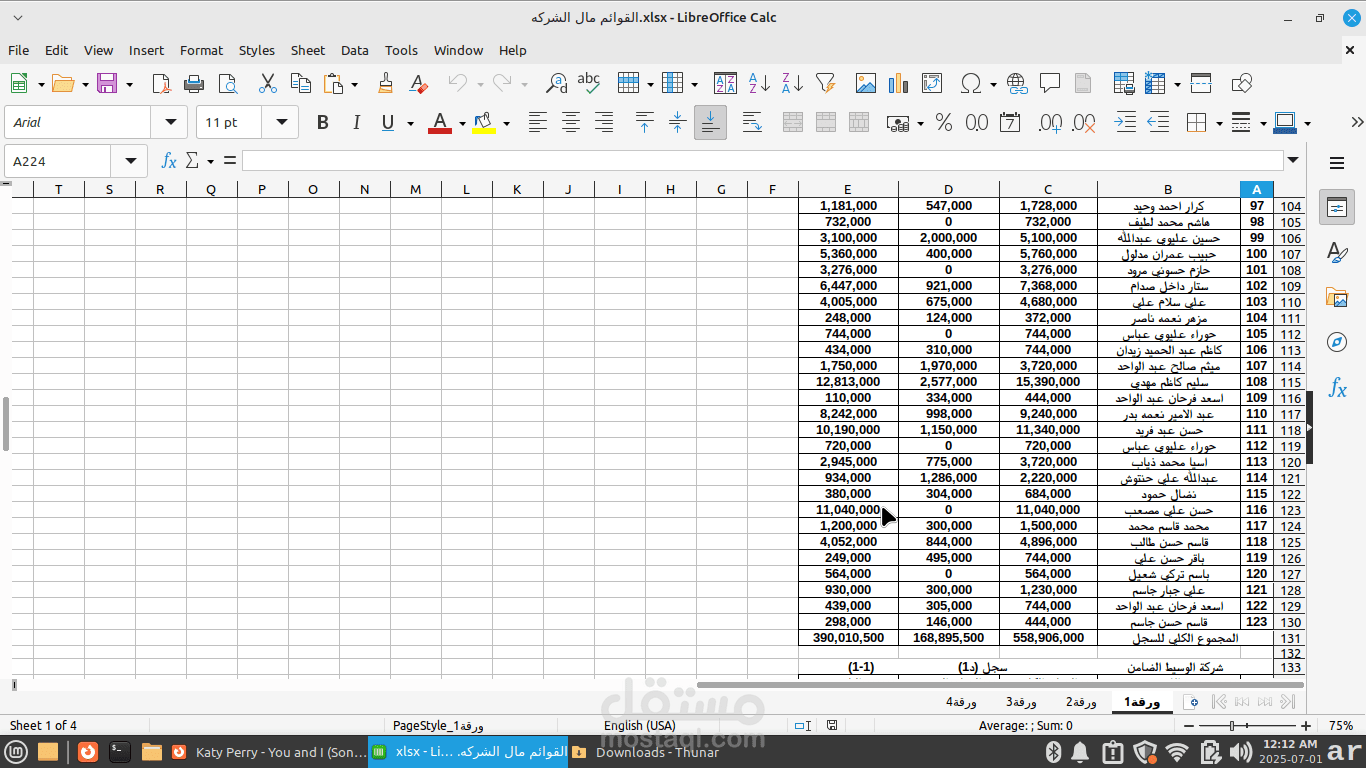
Task: Open the font size dropdown
Action: point(281,122)
